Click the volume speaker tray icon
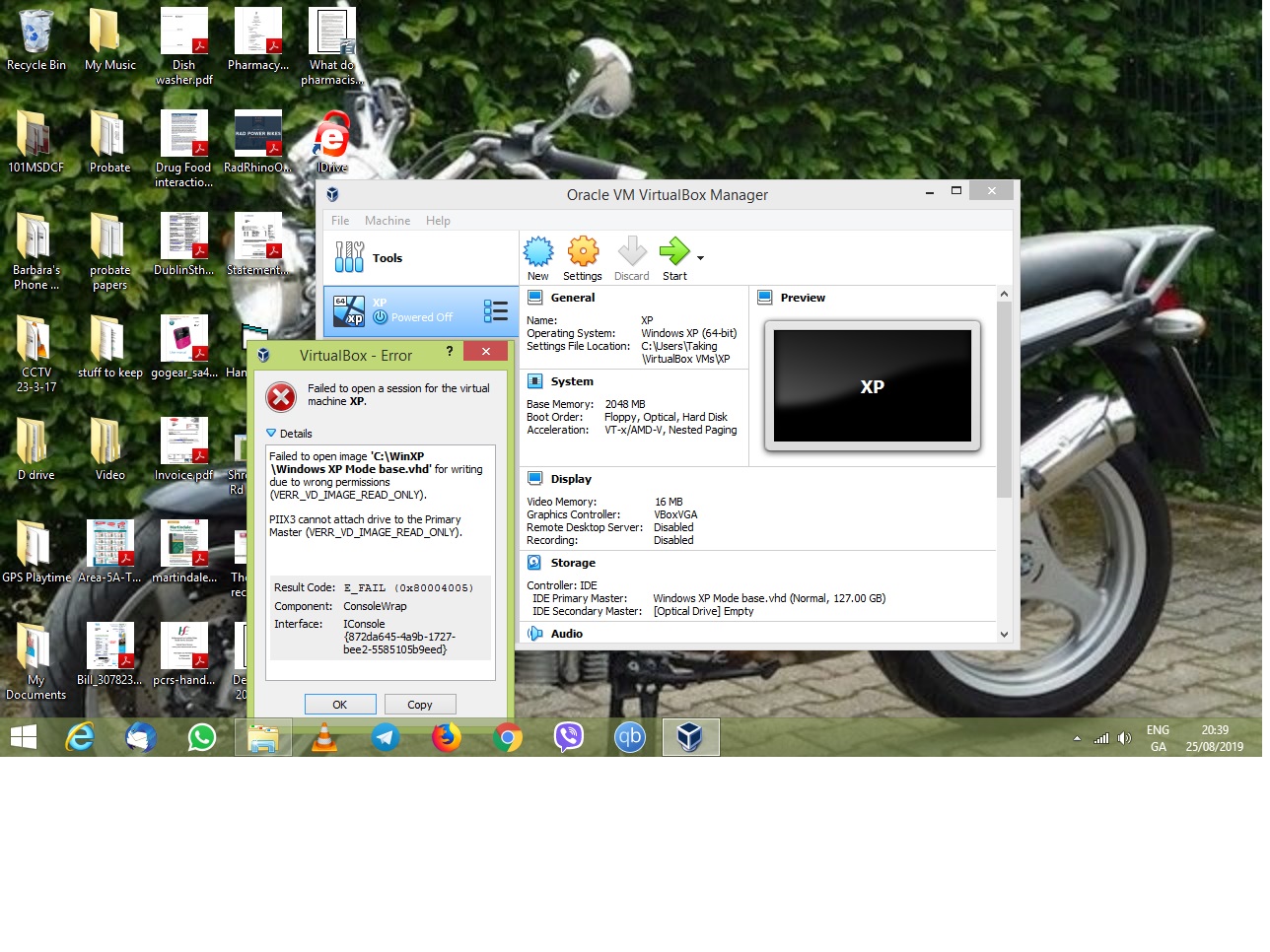The height and width of the screenshot is (952, 1270). pos(1124,738)
